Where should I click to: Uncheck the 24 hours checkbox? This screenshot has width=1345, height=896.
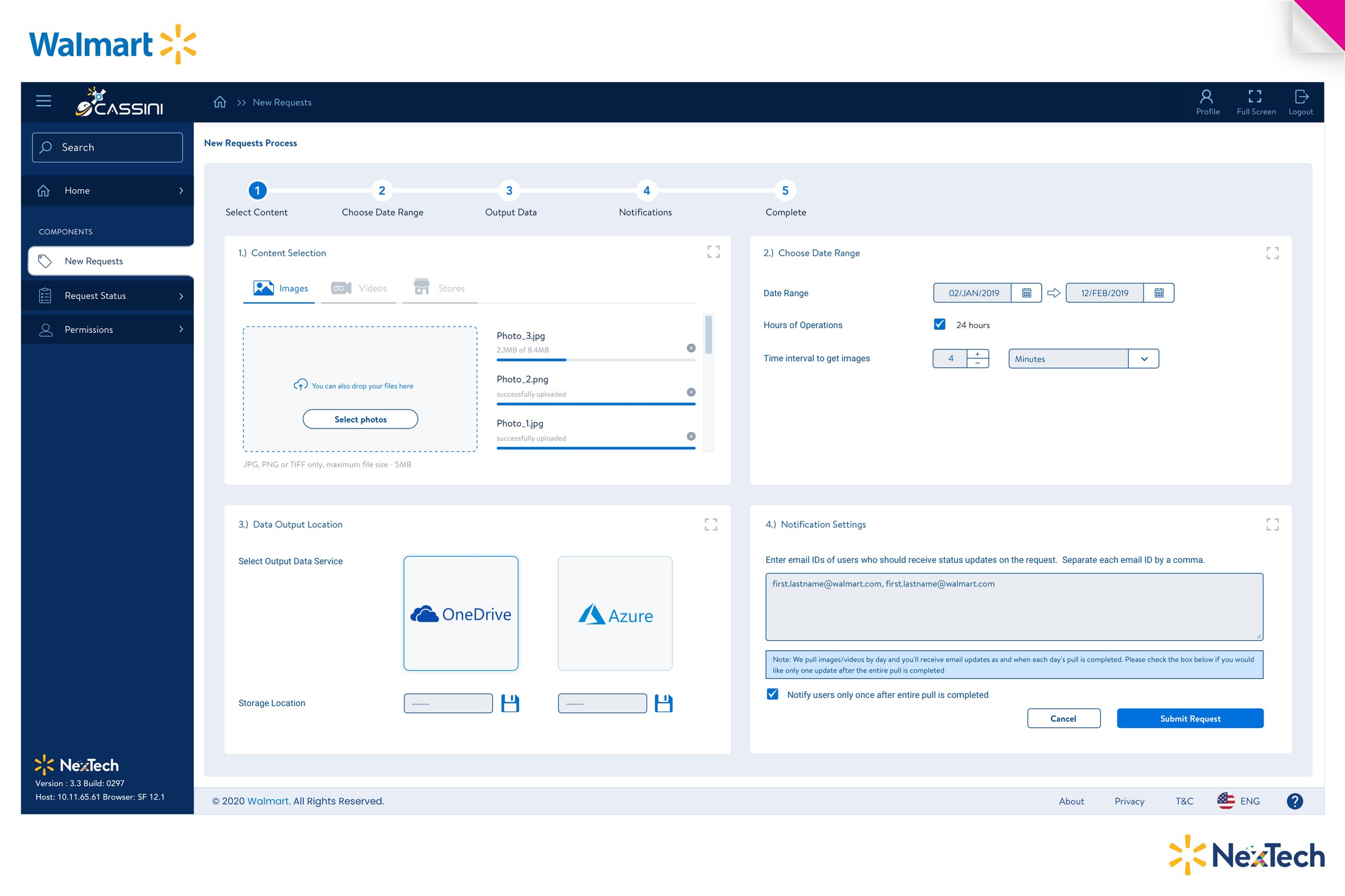pyautogui.click(x=939, y=324)
